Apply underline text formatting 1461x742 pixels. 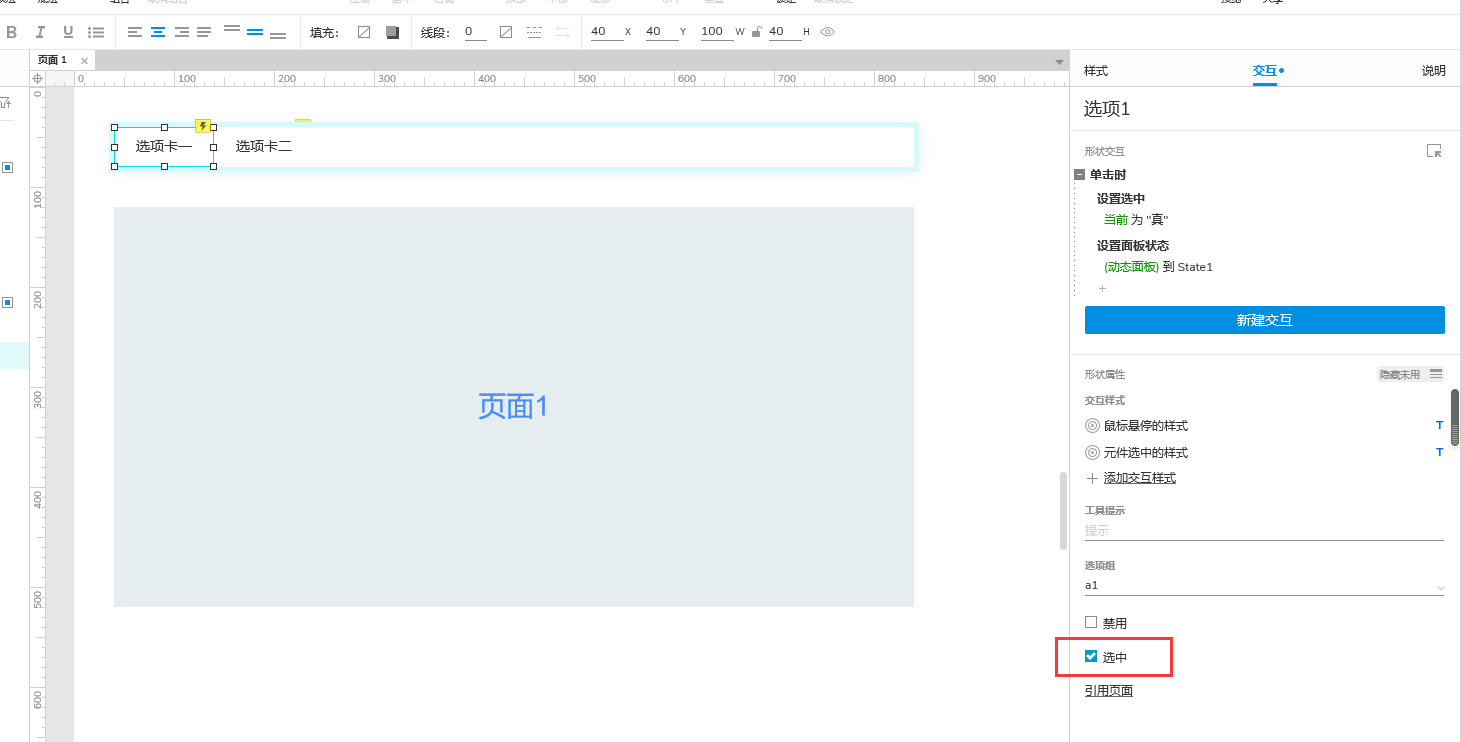[x=68, y=32]
